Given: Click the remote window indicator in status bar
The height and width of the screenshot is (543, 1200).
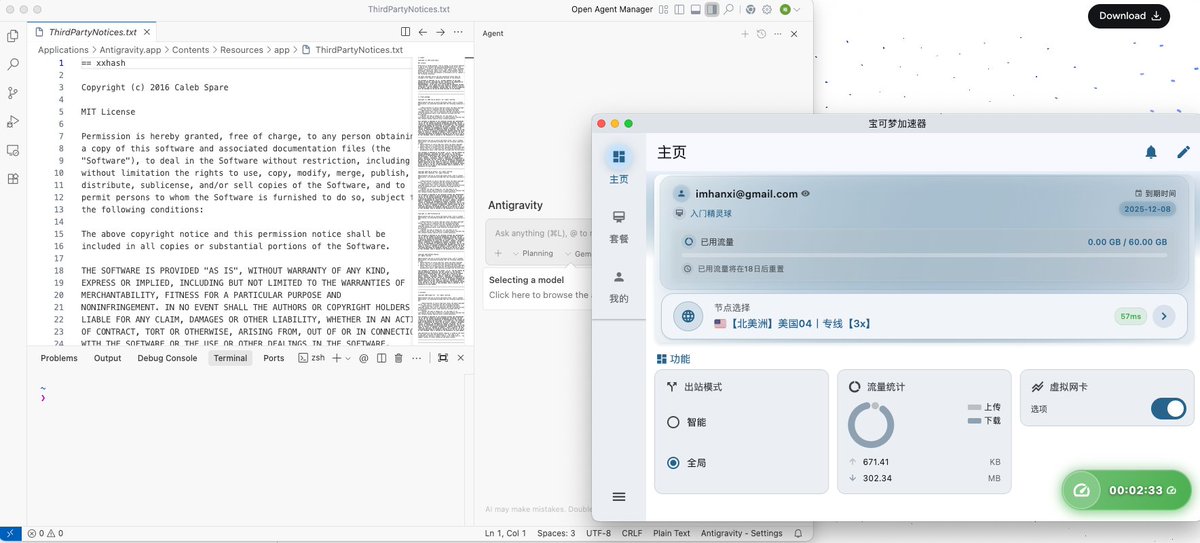Looking at the screenshot, I should click(x=9, y=533).
